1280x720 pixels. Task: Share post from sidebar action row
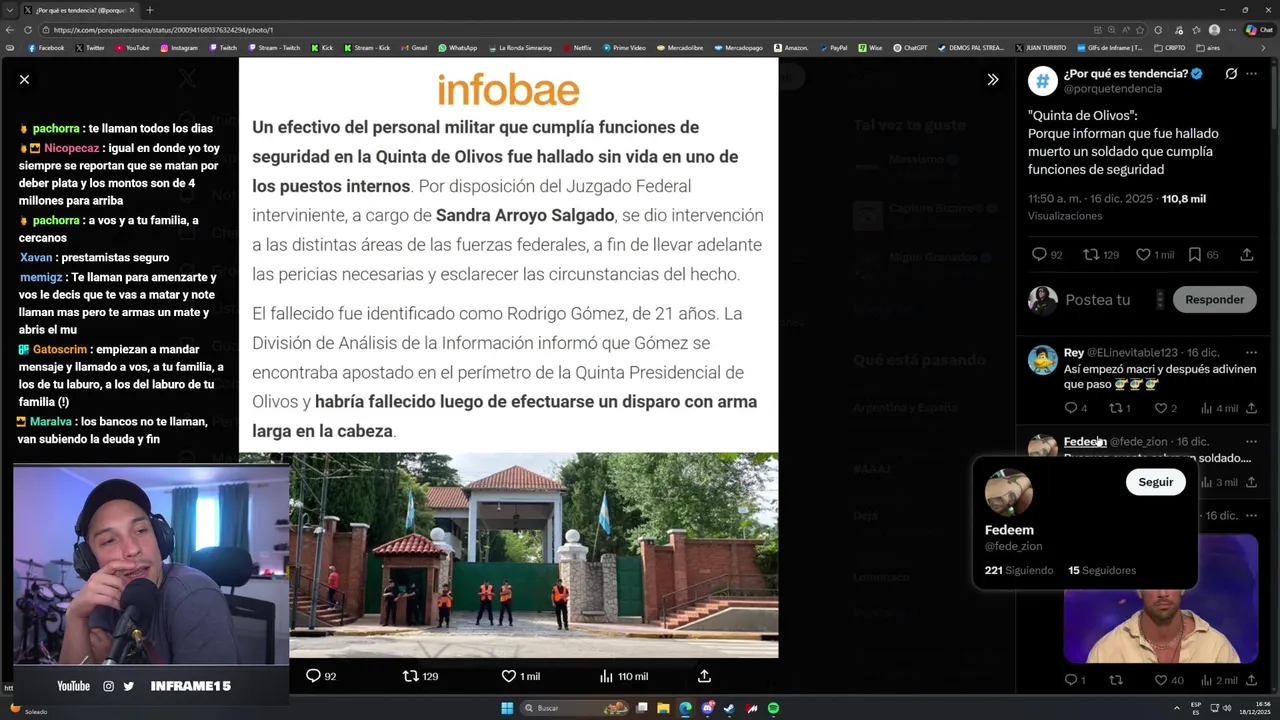click(1247, 255)
